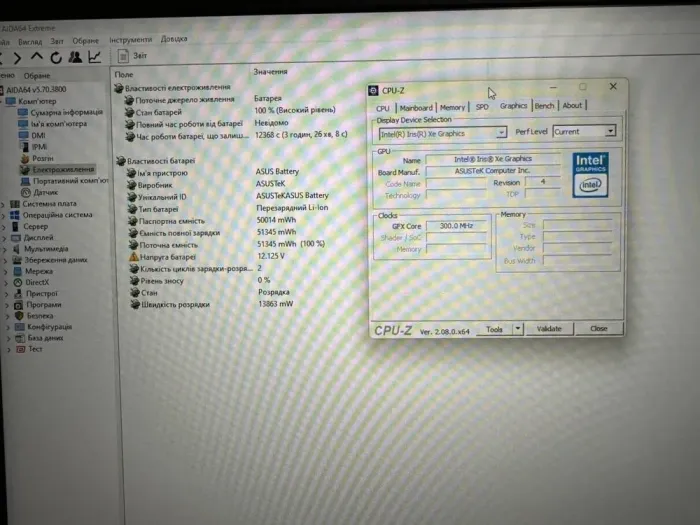Click the Validate button in CPU-Z
Viewport: 700px width, 525px height.
(549, 328)
